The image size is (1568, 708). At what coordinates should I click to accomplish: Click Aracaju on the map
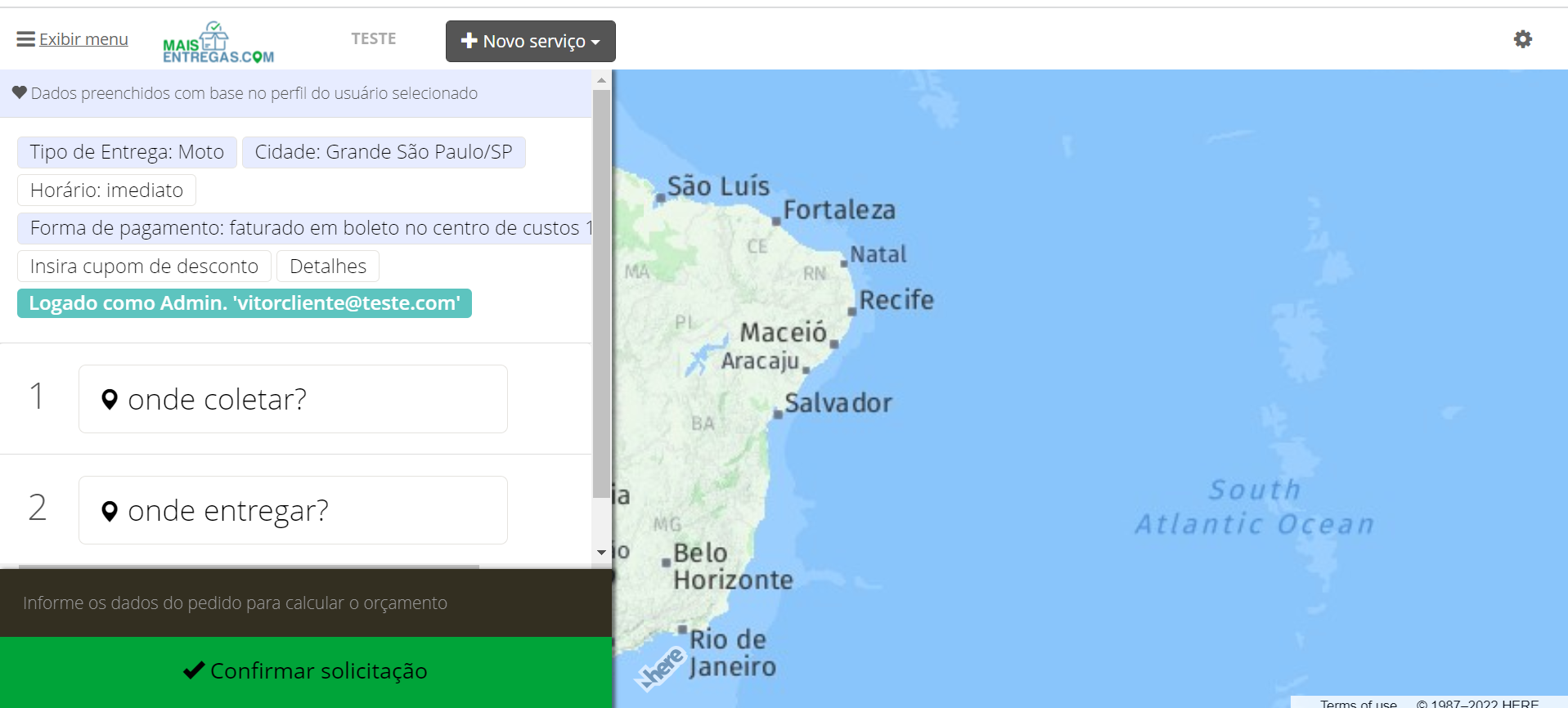coord(760,361)
